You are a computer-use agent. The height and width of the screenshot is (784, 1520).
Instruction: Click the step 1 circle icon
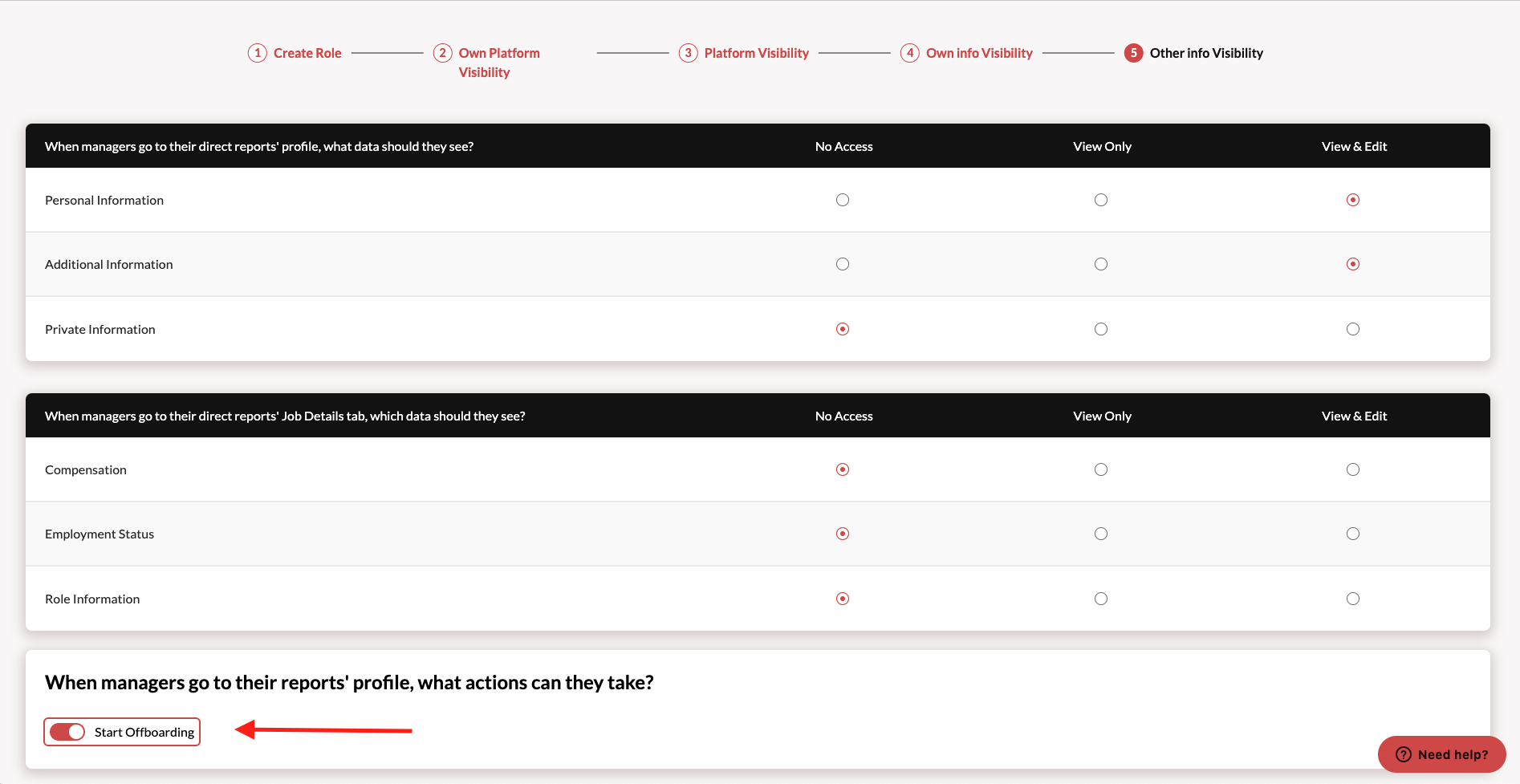257,53
